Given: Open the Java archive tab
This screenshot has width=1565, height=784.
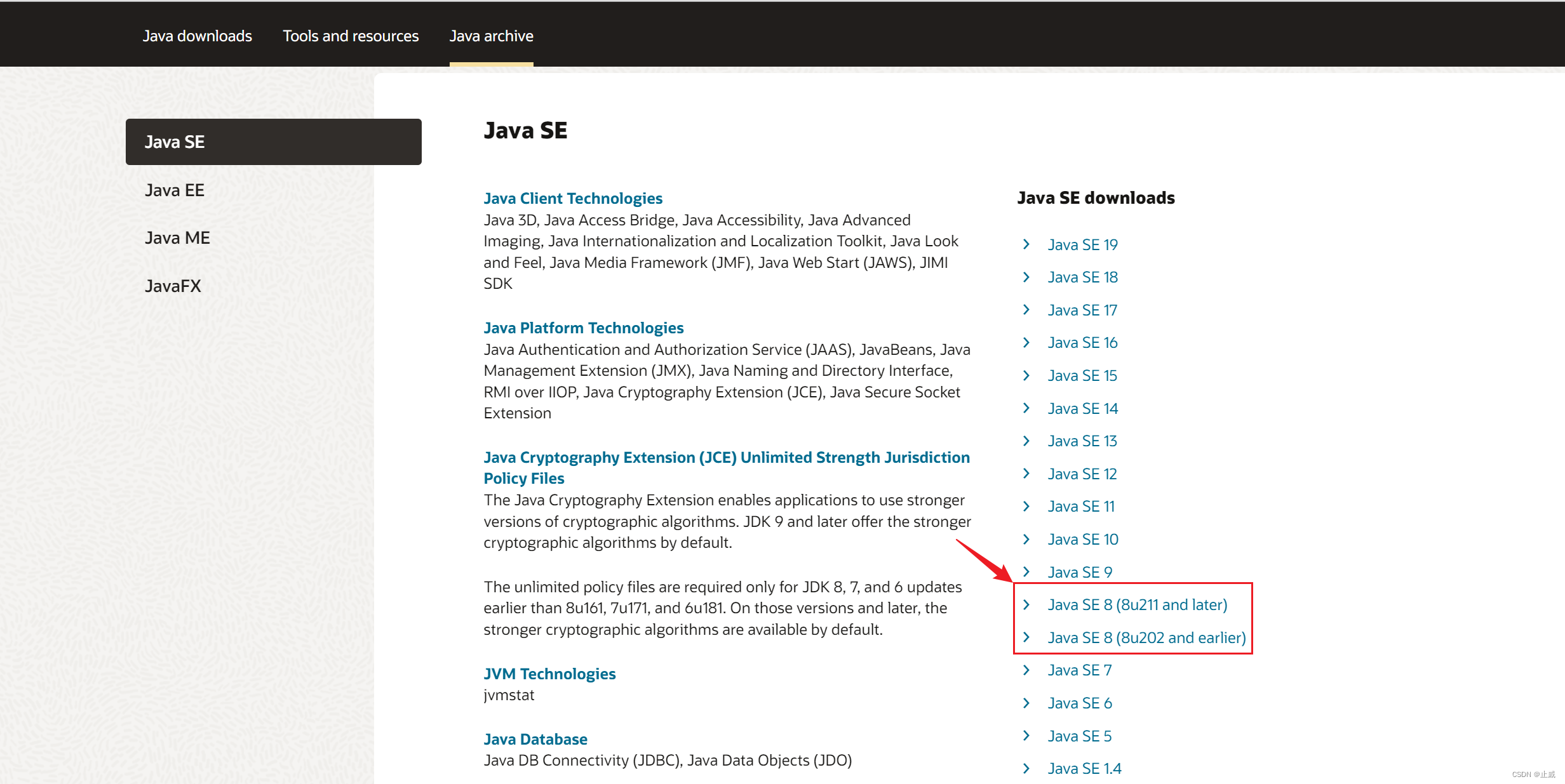Looking at the screenshot, I should point(491,36).
